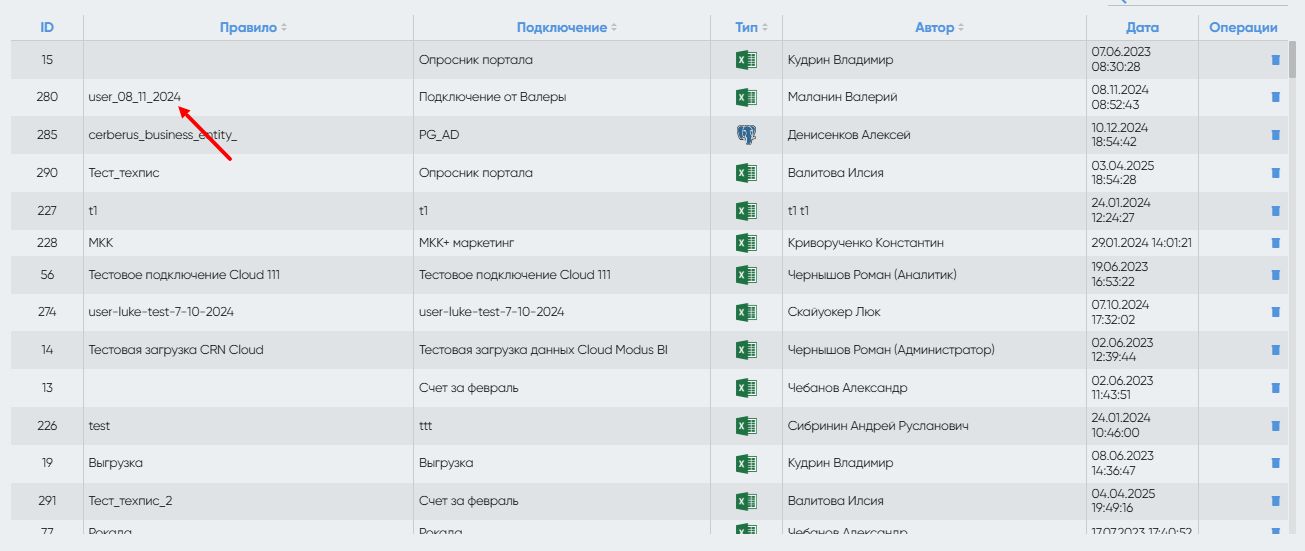
Task: Delete the user_08_11_2024 rule row
Action: pos(1275,97)
